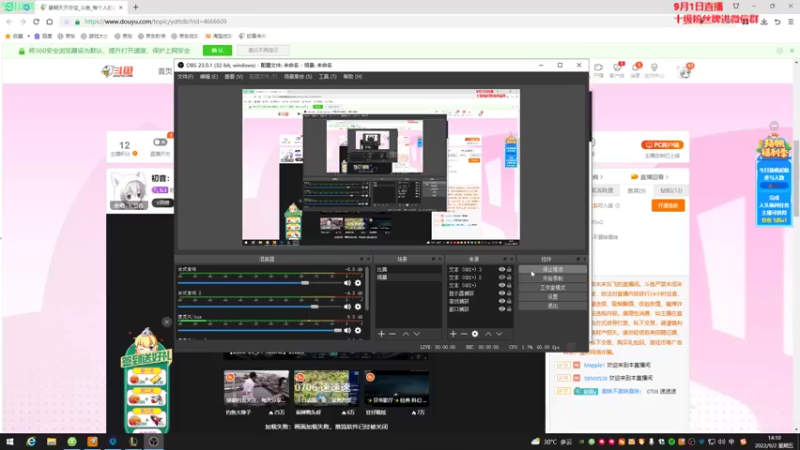Switch to 贵宾(9) tab
The width and height of the screenshot is (800, 450).
tap(636, 191)
